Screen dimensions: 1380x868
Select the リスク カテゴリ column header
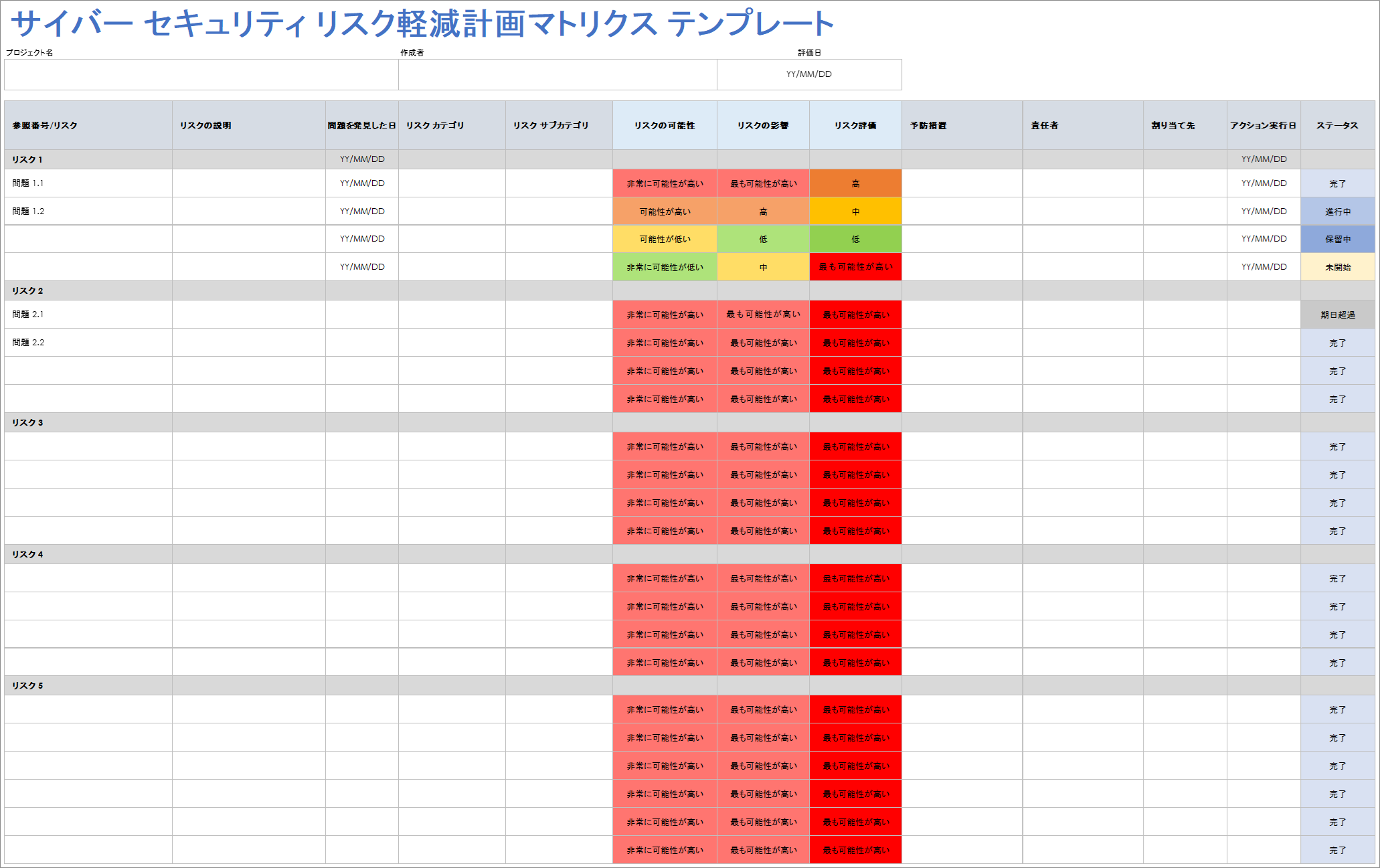pyautogui.click(x=452, y=125)
